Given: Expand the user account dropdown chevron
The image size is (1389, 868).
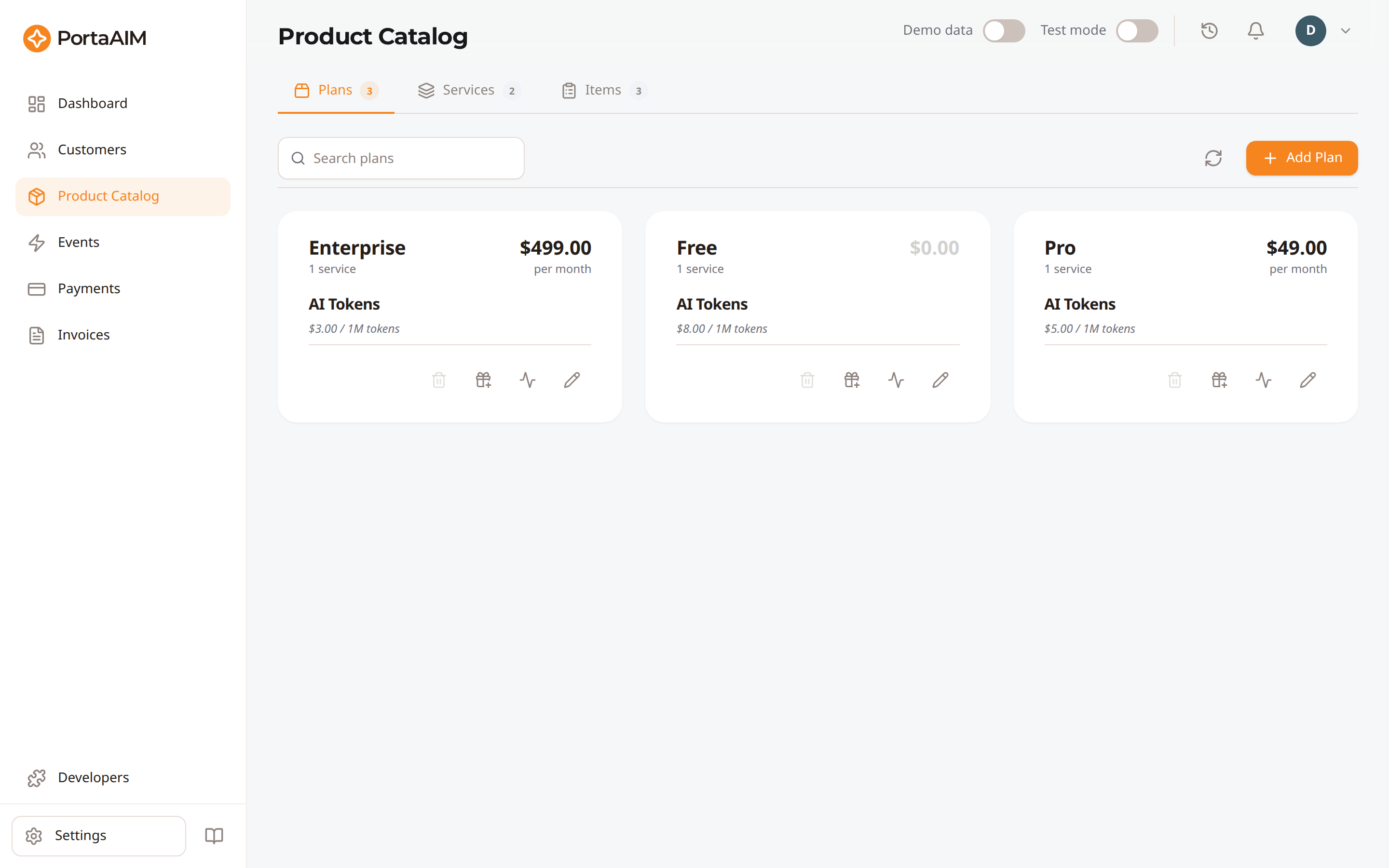Looking at the screenshot, I should 1346,31.
